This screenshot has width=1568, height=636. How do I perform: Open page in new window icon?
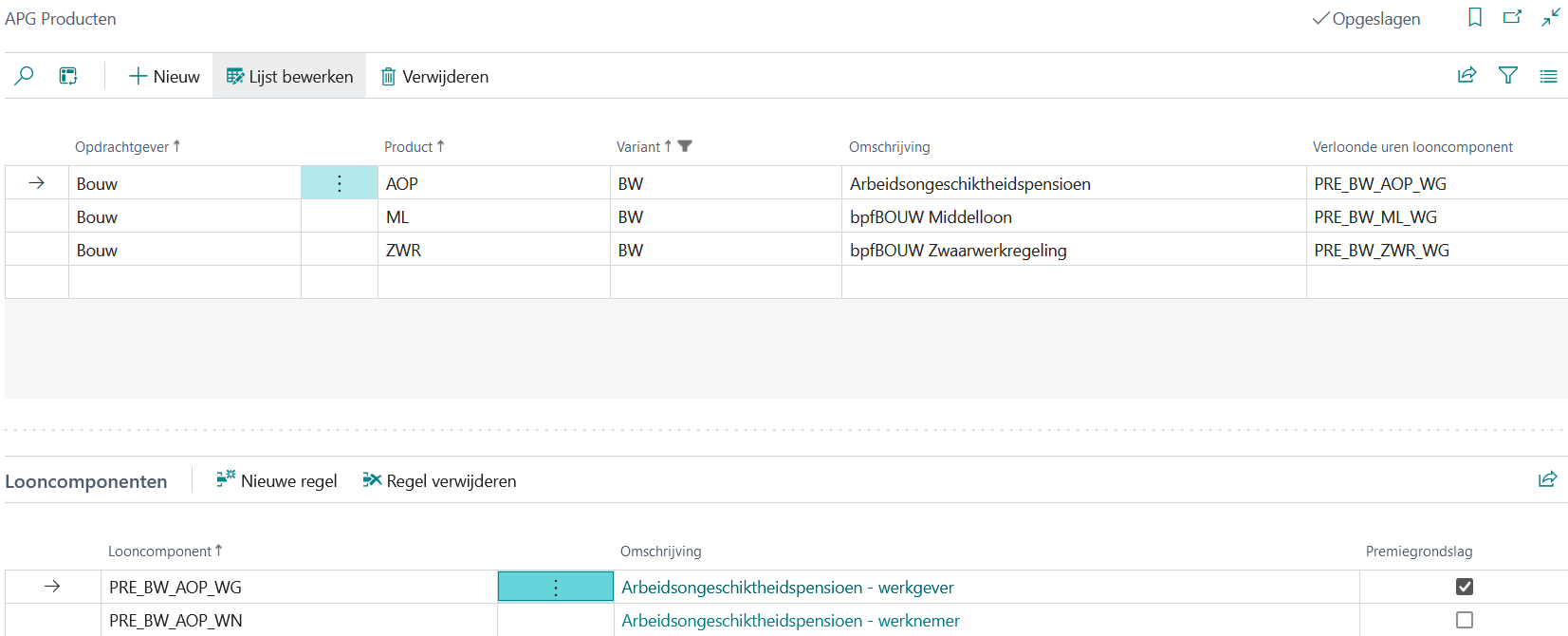coord(1512,18)
